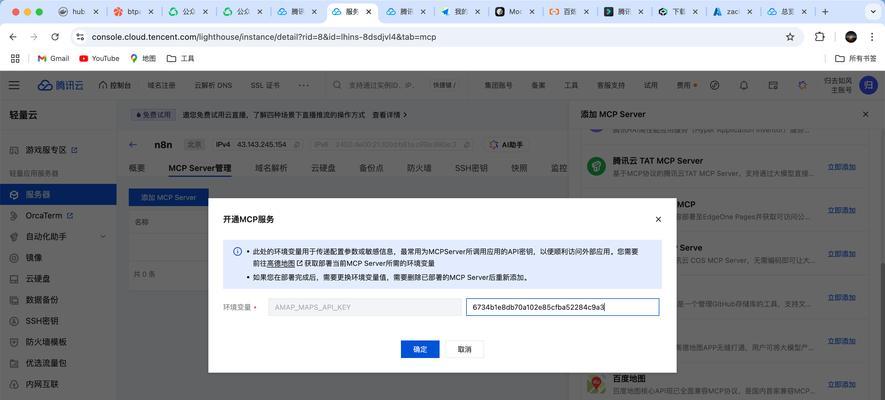Viewport: 885px width, 400px height.
Task: Click the 添加 MCP Server button
Action: (168, 197)
